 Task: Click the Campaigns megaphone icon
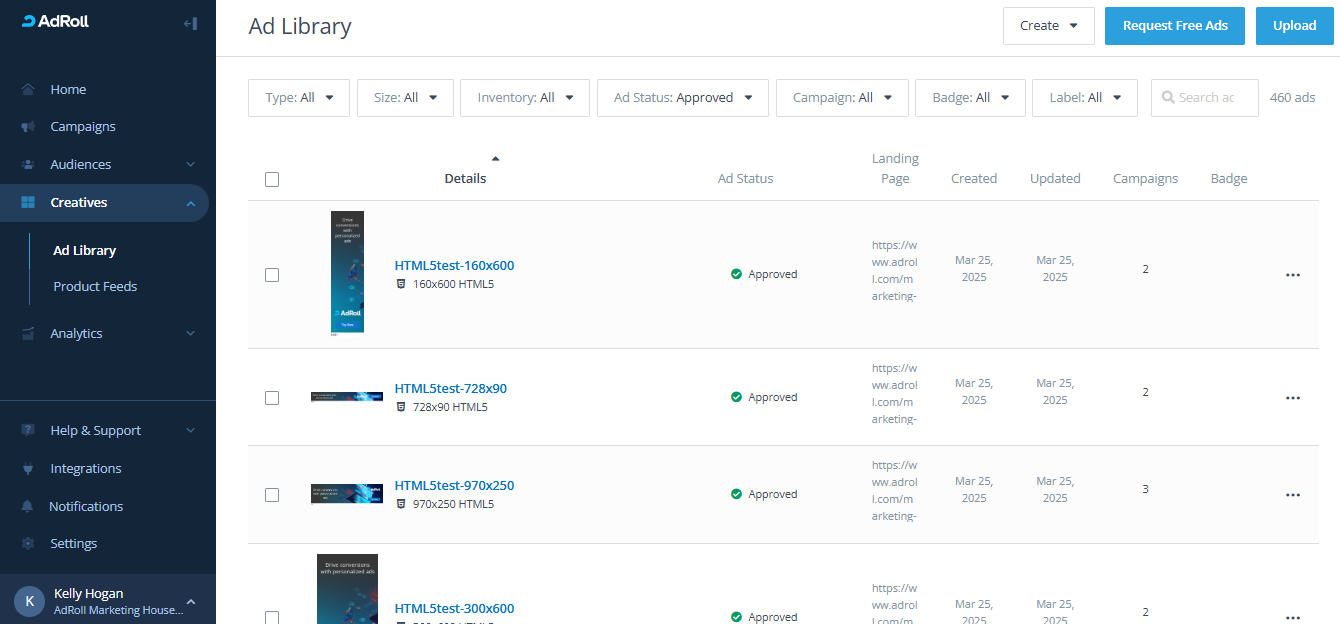[28, 127]
